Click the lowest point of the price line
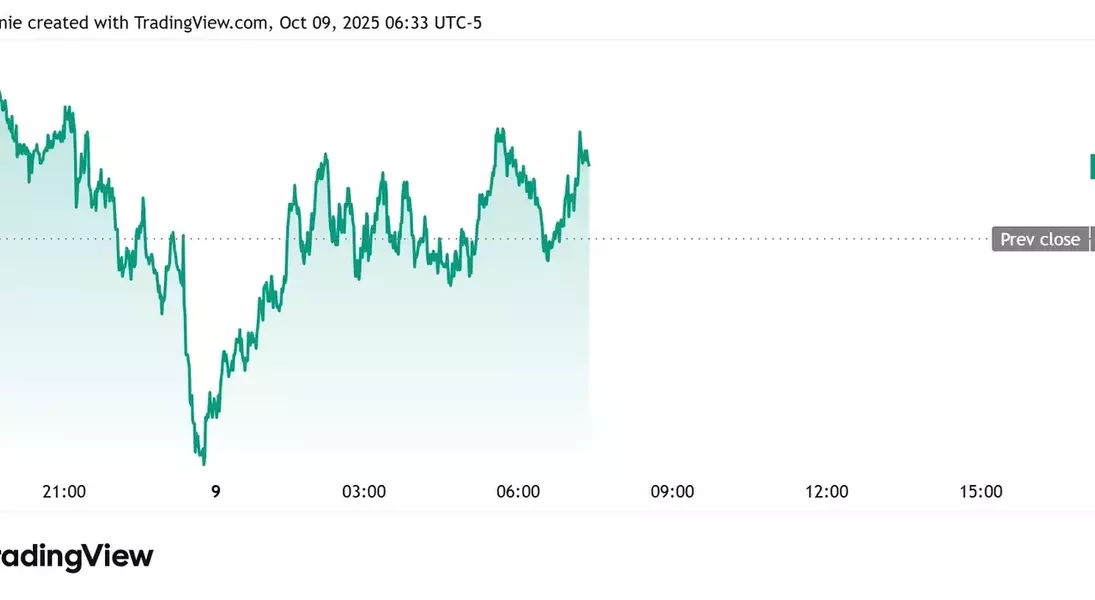The height and width of the screenshot is (600, 1095). pos(204,463)
